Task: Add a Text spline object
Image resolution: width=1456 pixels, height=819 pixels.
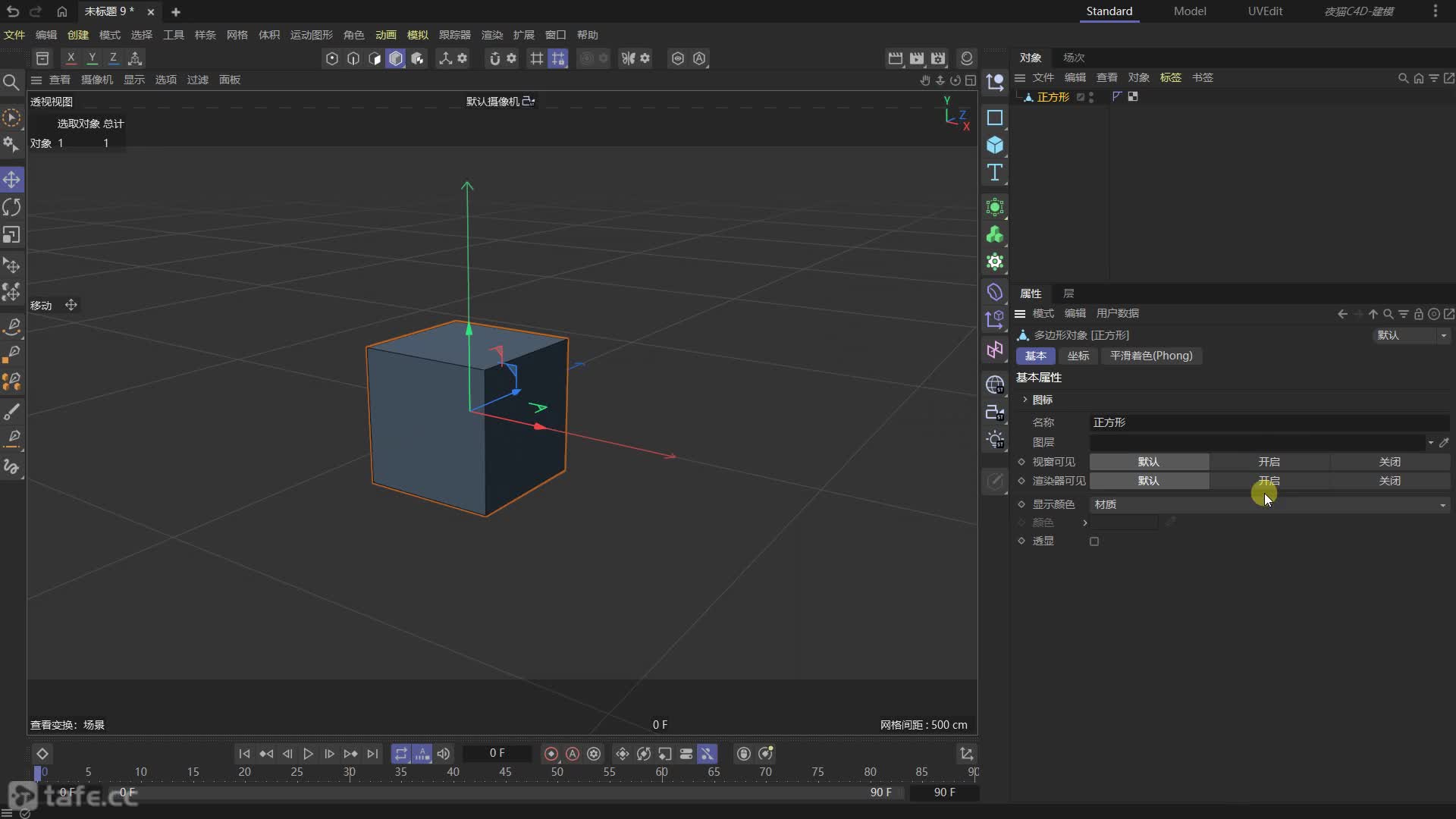Action: coord(995,172)
